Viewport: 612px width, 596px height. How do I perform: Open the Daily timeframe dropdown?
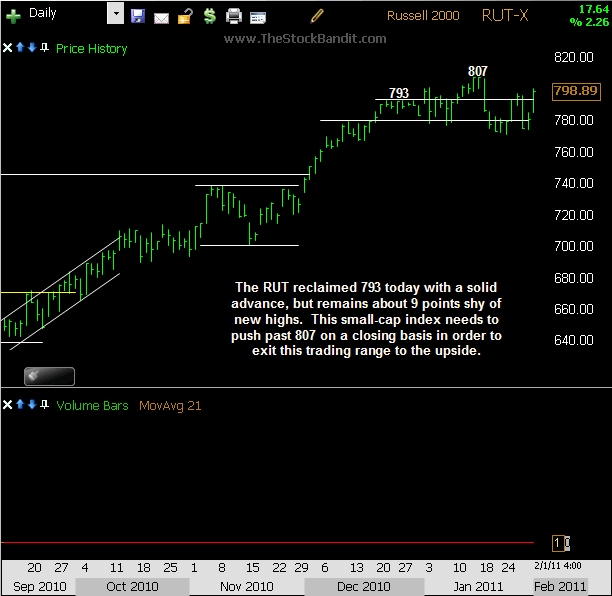click(115, 15)
